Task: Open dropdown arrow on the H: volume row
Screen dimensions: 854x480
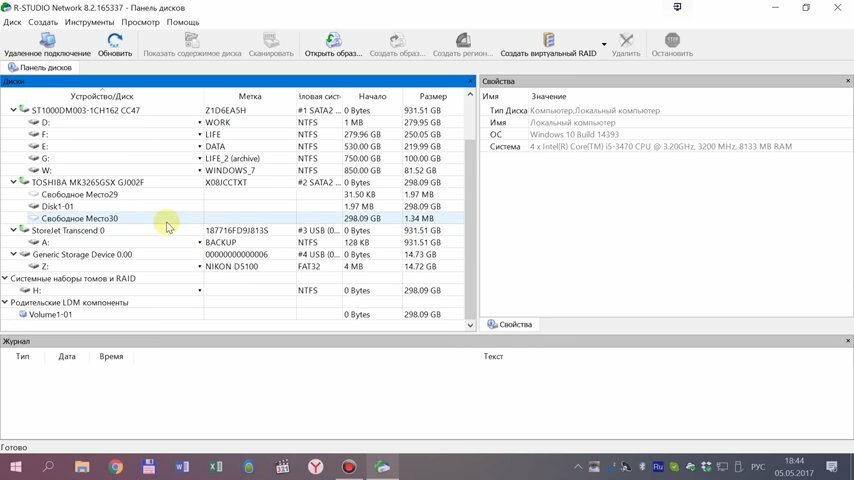Action: coord(199,290)
